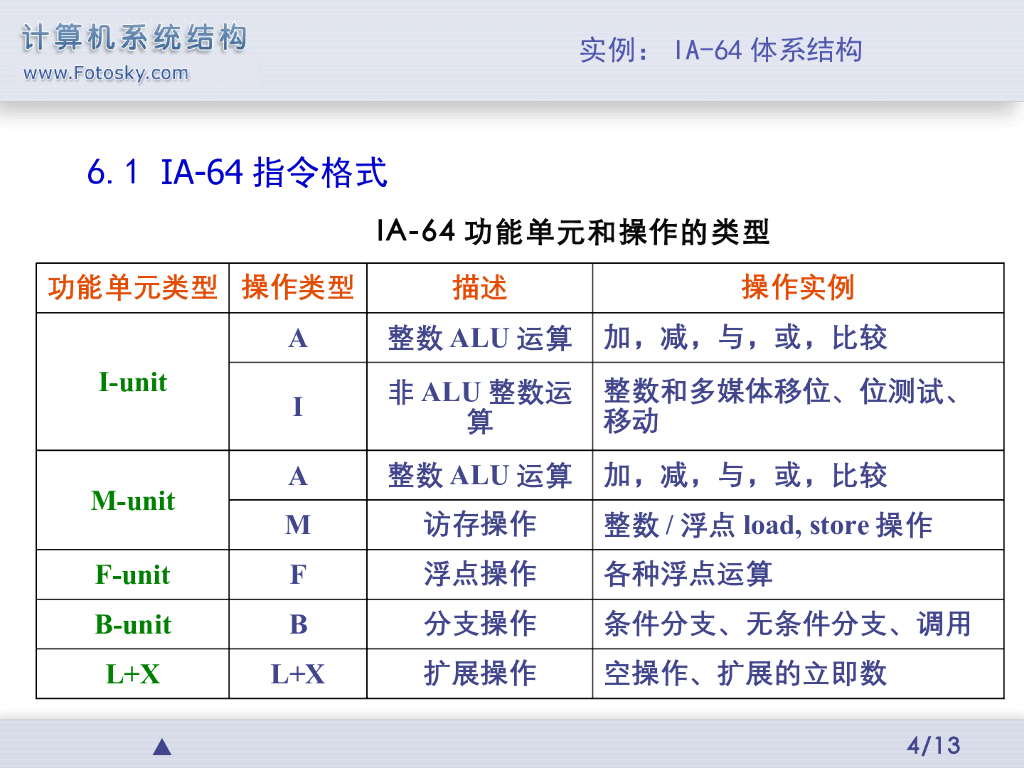Click the 操作实例 column header
The height and width of the screenshot is (768, 1024).
pos(797,288)
